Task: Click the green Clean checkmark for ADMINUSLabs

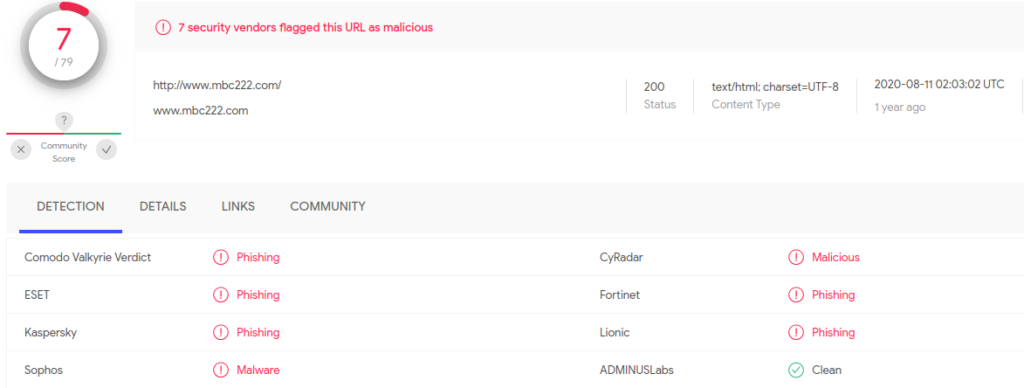Action: [796, 370]
